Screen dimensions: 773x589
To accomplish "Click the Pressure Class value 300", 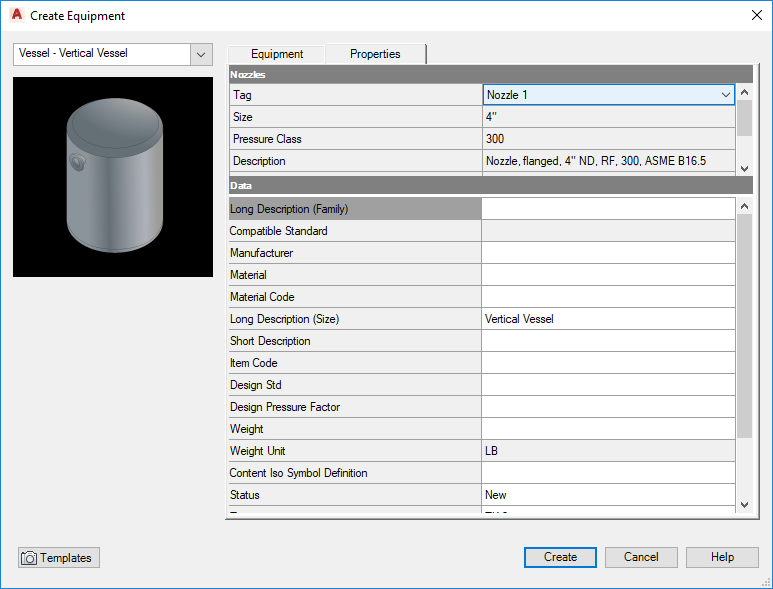I will click(x=608, y=139).
